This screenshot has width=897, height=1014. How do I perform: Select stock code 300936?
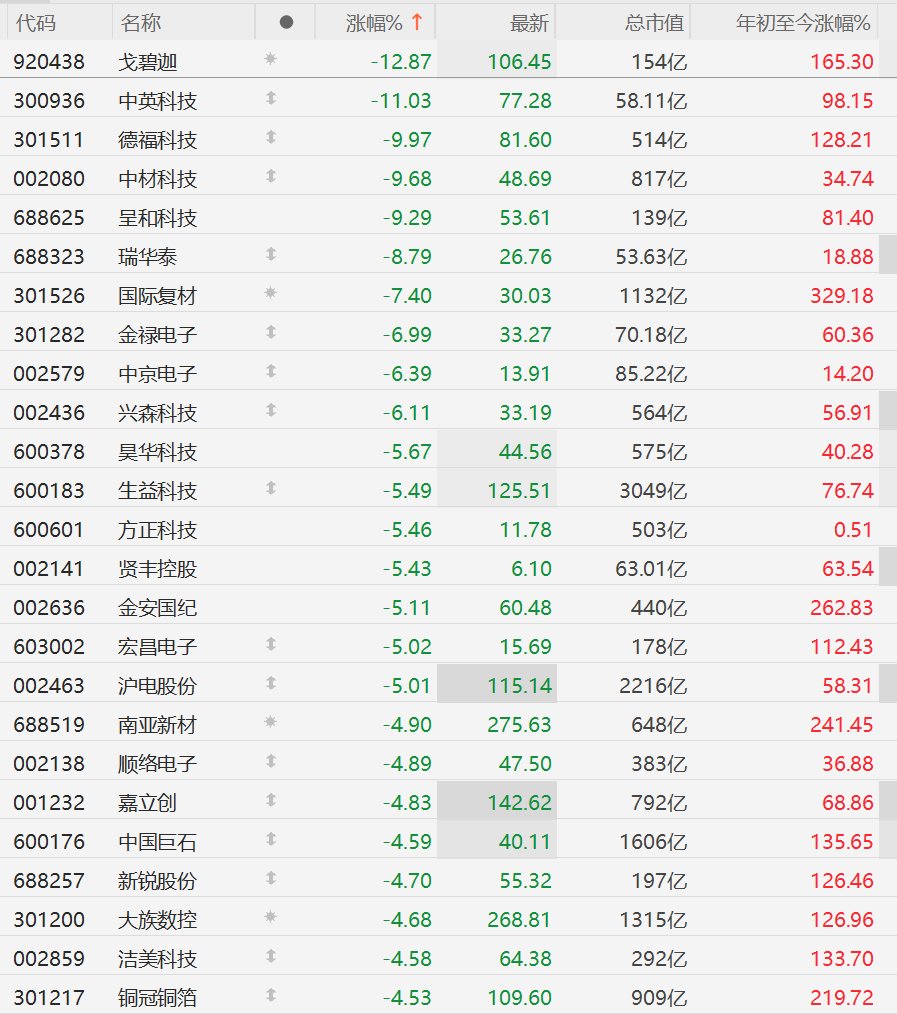49,101
